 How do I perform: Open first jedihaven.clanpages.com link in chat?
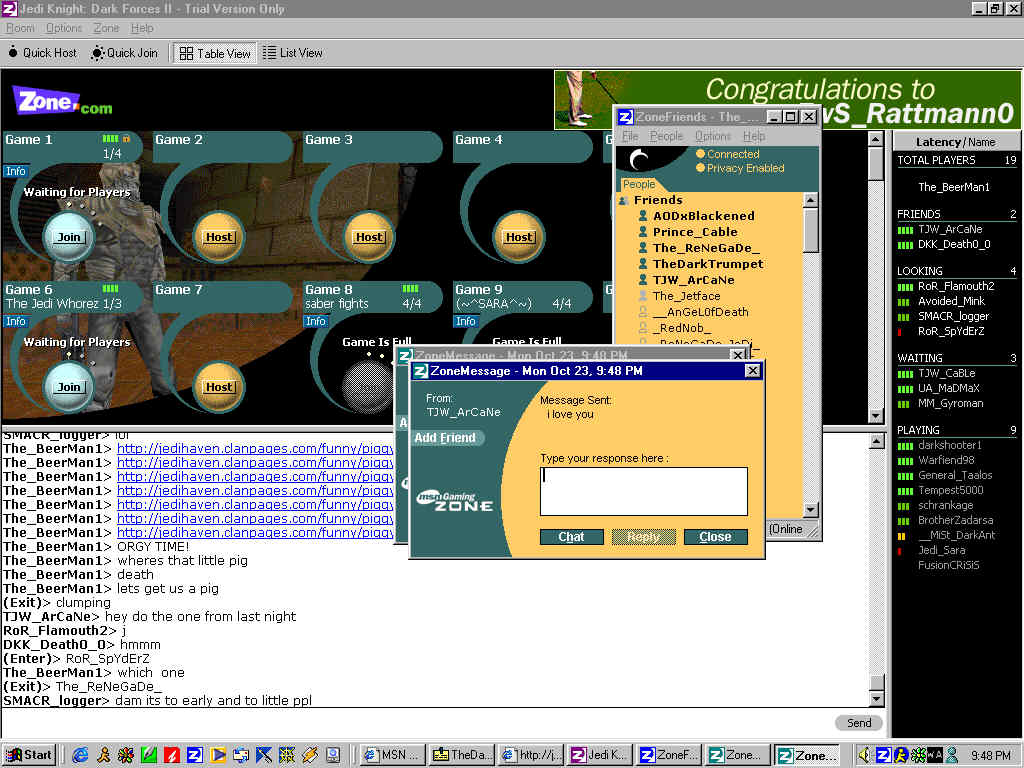coord(255,449)
